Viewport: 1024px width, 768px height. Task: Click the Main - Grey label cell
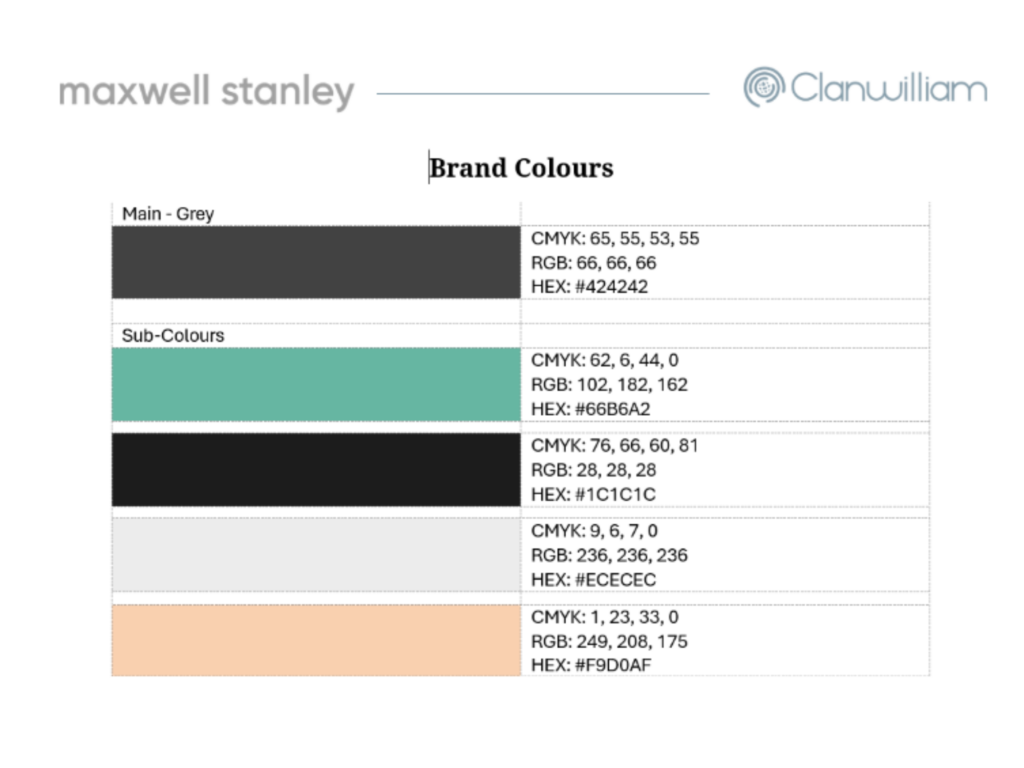pos(168,214)
